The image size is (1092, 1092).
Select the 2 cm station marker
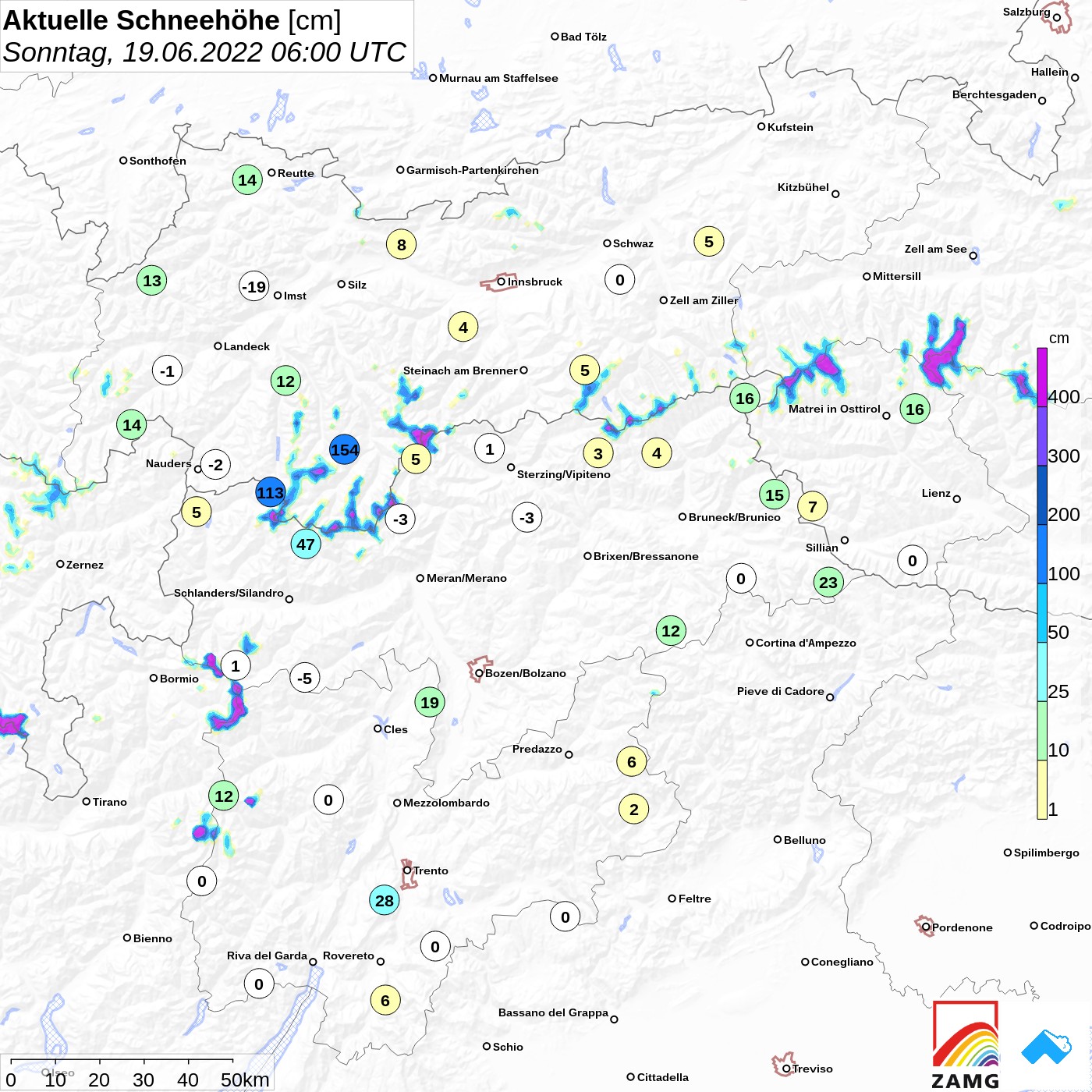click(634, 810)
